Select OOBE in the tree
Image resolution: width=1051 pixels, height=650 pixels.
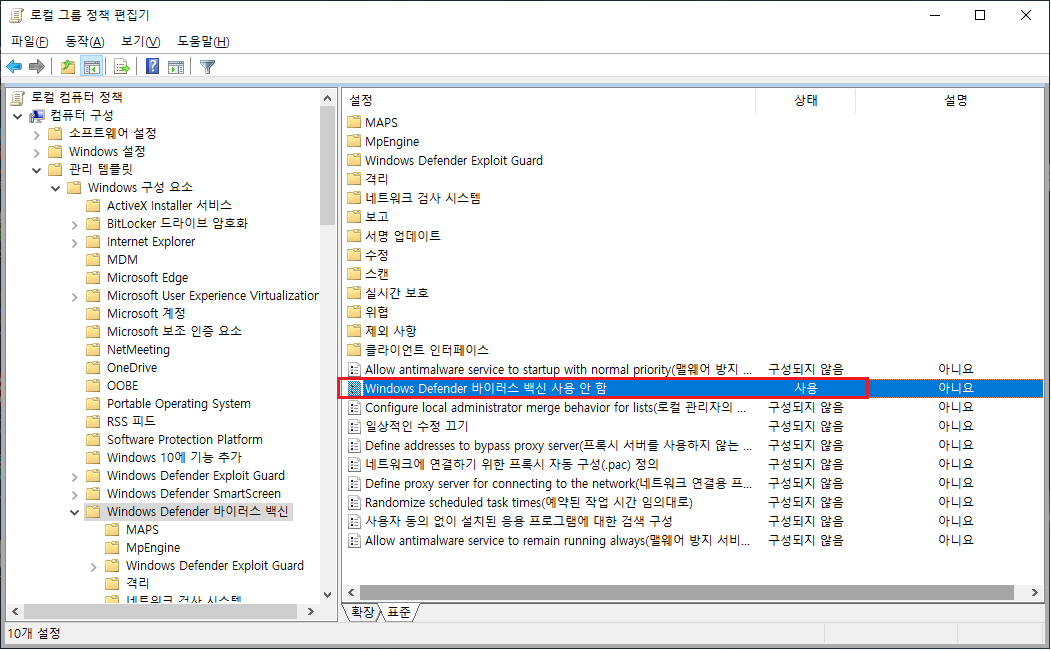[x=123, y=385]
